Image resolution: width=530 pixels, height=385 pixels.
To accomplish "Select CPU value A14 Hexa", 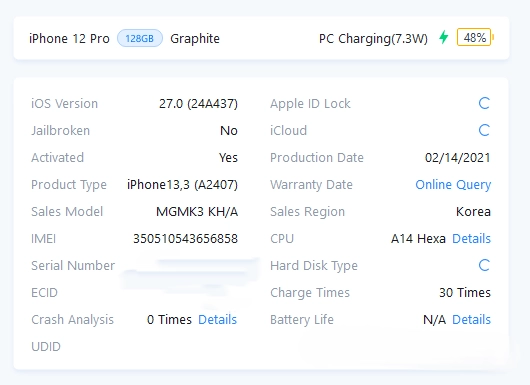I will coord(418,239).
